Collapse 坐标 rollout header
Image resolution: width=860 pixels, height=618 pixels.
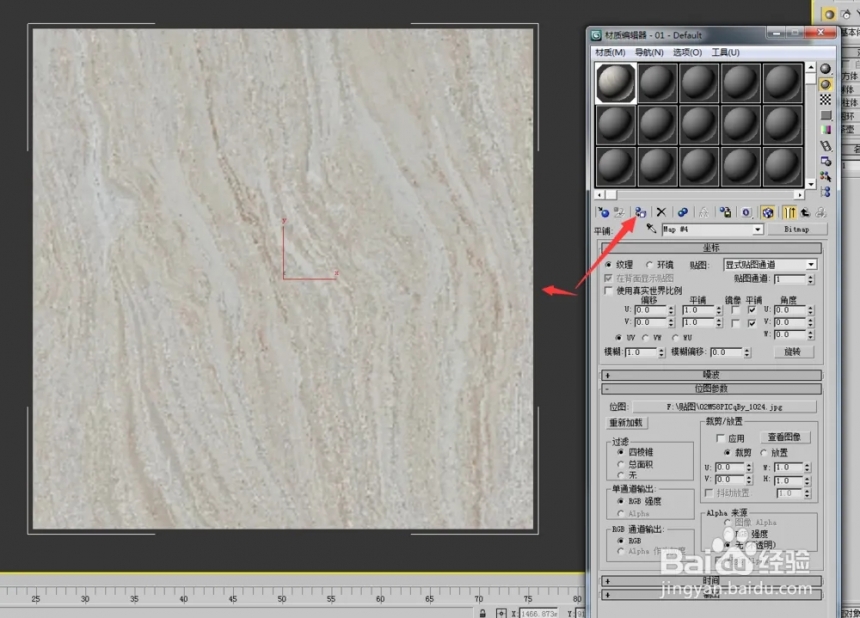711,248
